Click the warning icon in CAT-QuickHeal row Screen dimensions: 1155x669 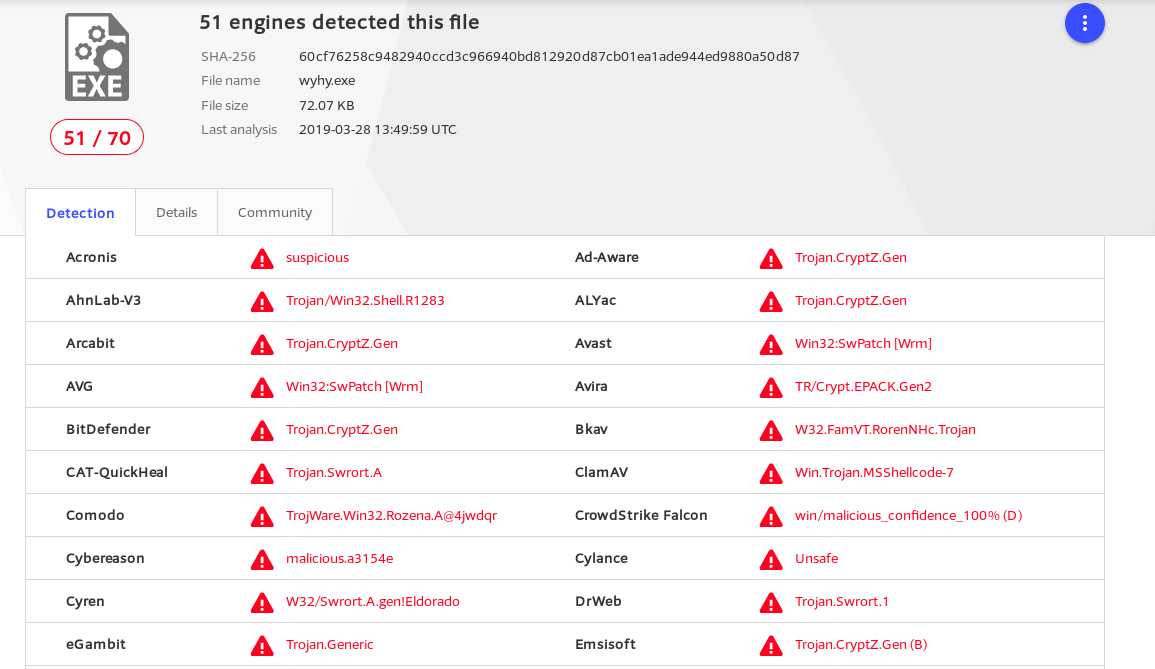tap(261, 473)
